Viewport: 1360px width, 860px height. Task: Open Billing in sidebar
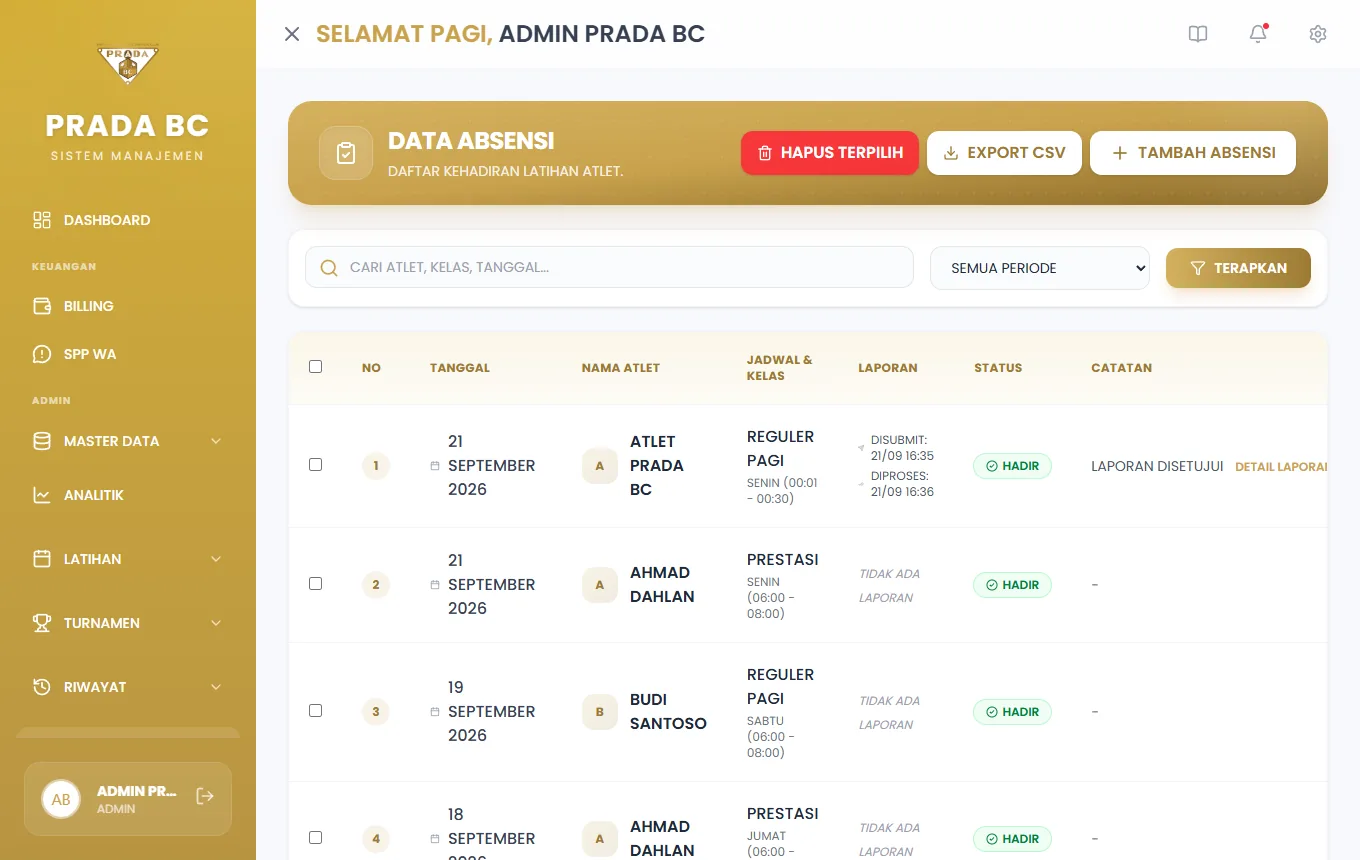click(127, 306)
